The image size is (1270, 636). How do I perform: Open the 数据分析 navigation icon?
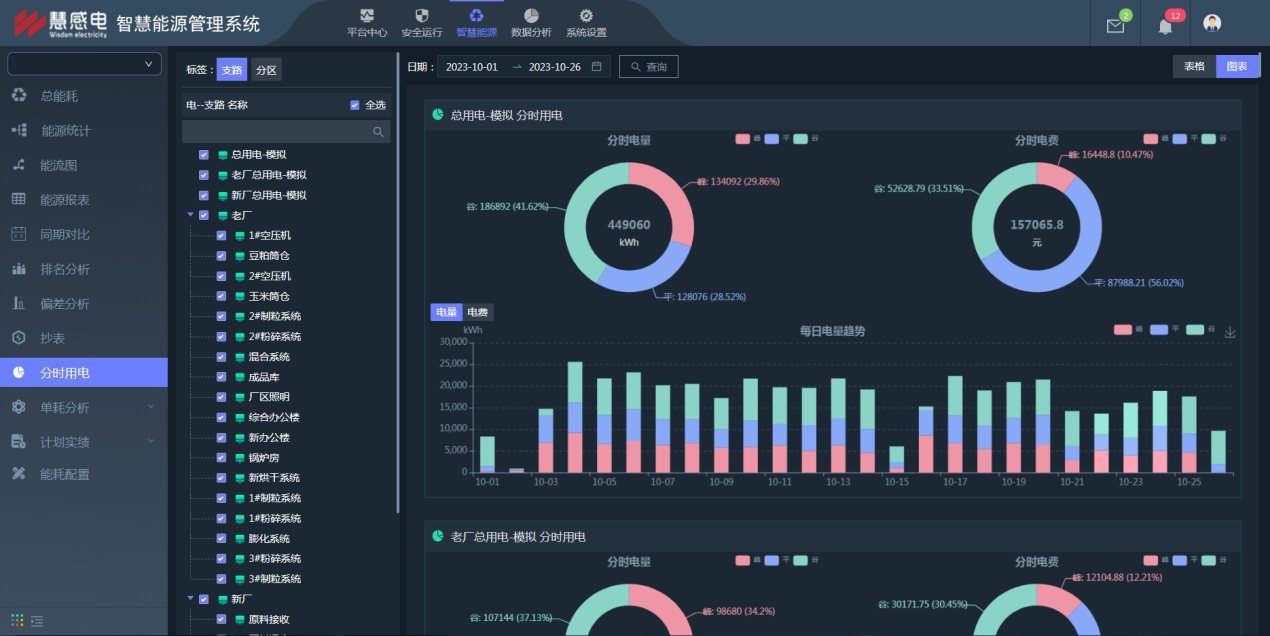coord(531,16)
